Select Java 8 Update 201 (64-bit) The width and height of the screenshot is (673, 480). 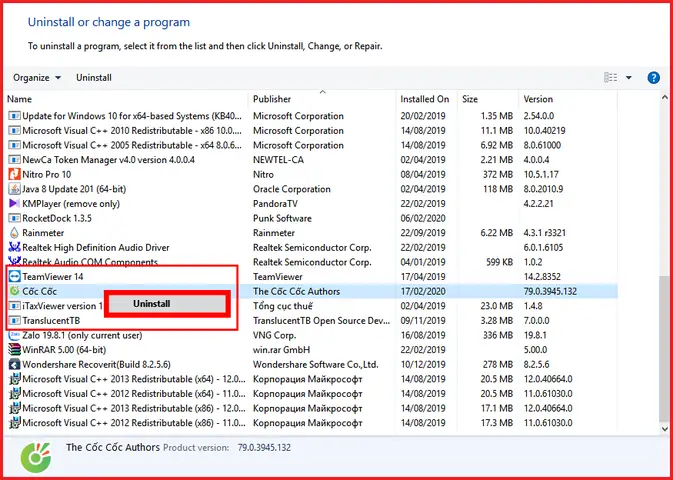click(x=74, y=189)
